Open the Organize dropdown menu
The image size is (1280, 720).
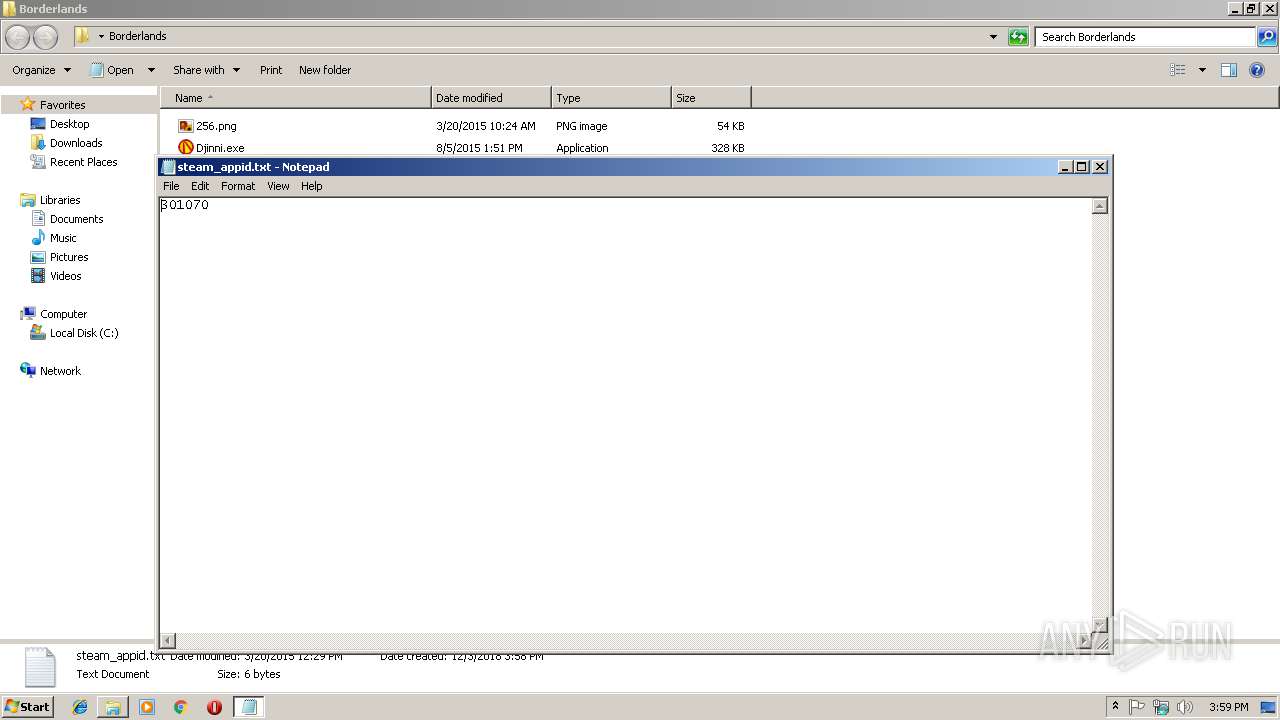41,70
